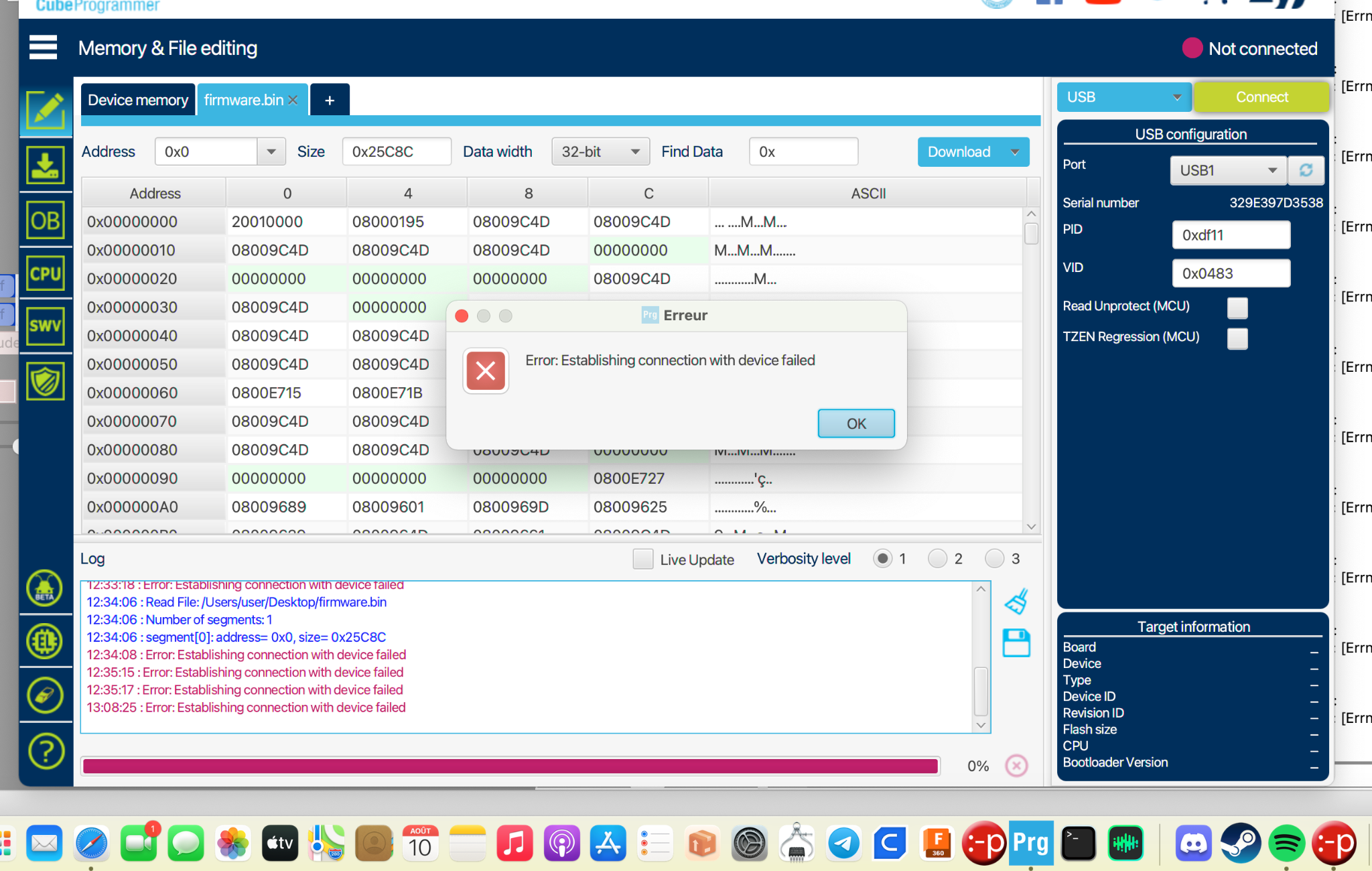Viewport: 1372px width, 871px height.
Task: Switch to the Device memory tab
Action: click(x=138, y=100)
